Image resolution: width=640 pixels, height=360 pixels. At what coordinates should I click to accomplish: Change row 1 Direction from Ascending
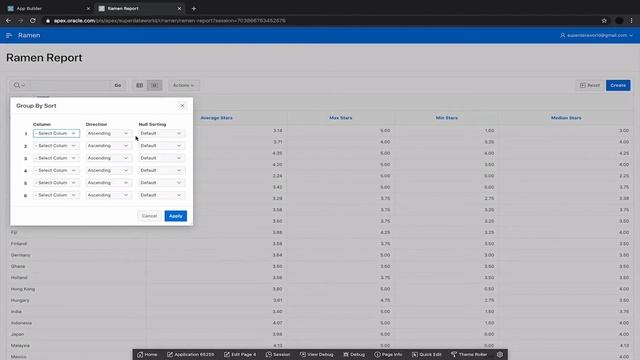(x=109, y=133)
